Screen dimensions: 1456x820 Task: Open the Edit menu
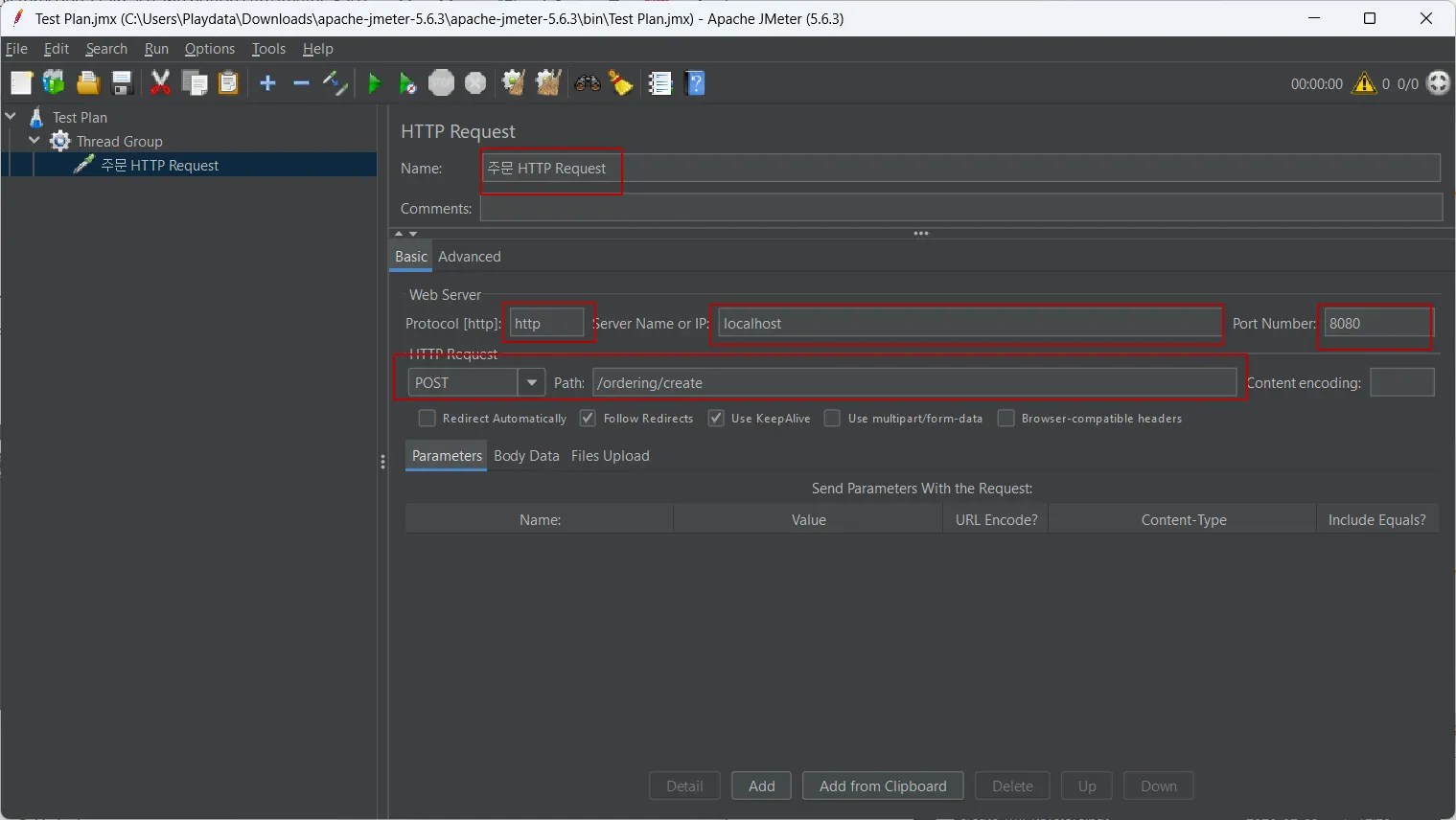point(57,49)
